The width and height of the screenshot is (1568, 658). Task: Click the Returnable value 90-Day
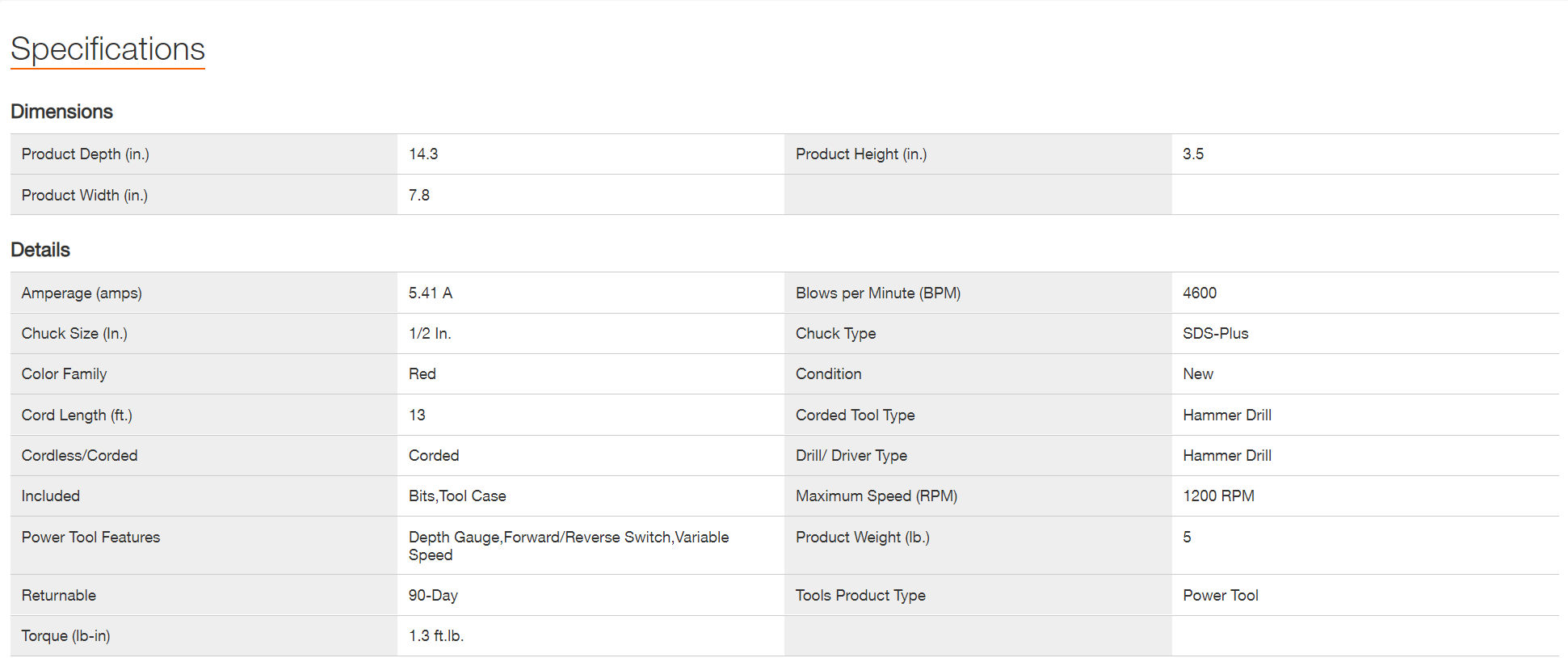pos(432,595)
